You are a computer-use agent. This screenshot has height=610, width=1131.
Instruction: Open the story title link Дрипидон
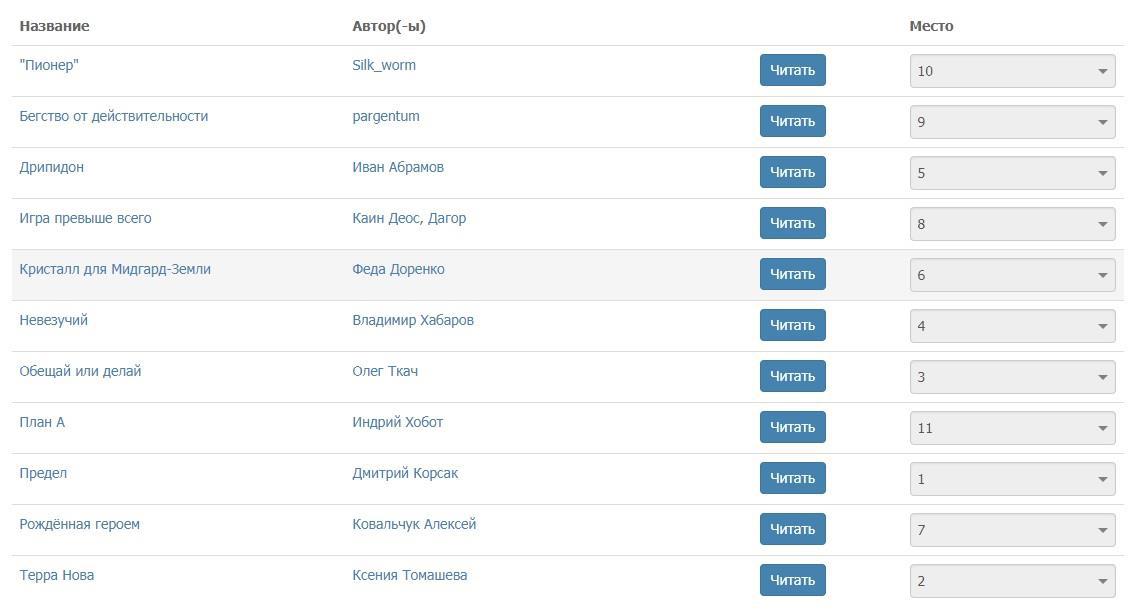pos(52,167)
